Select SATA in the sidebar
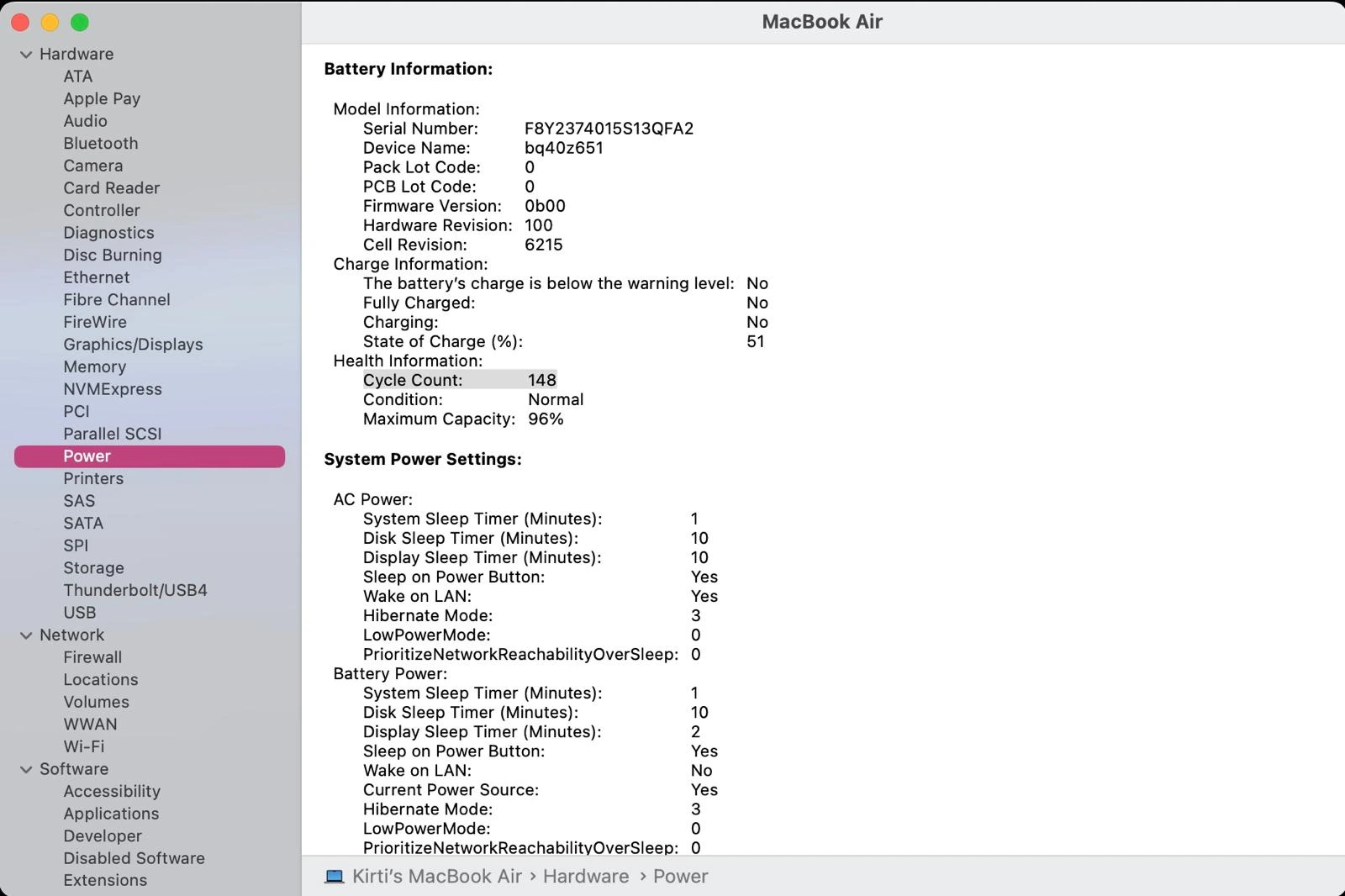1345x896 pixels. tap(83, 523)
